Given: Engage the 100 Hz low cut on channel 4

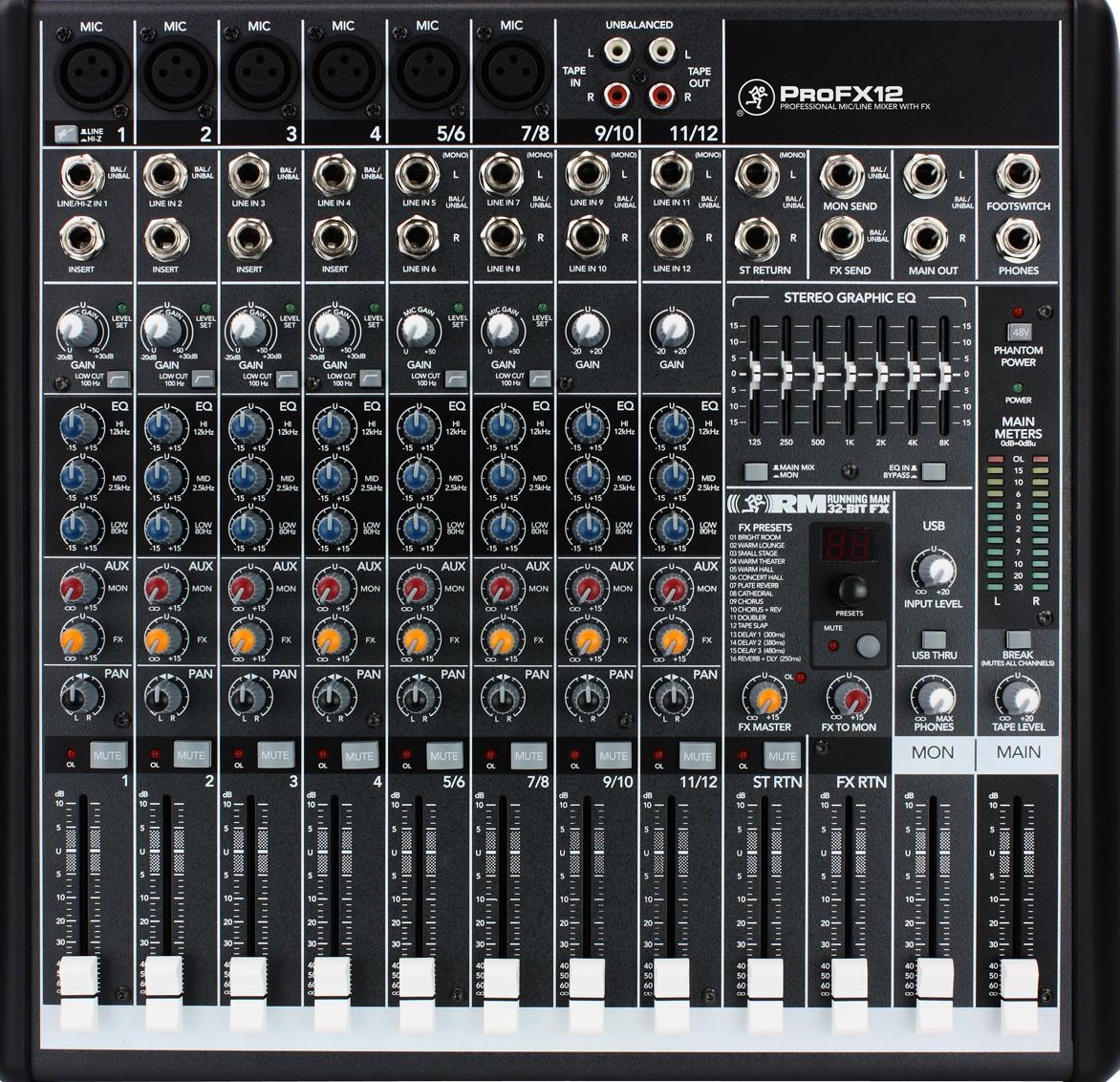Looking at the screenshot, I should (371, 379).
